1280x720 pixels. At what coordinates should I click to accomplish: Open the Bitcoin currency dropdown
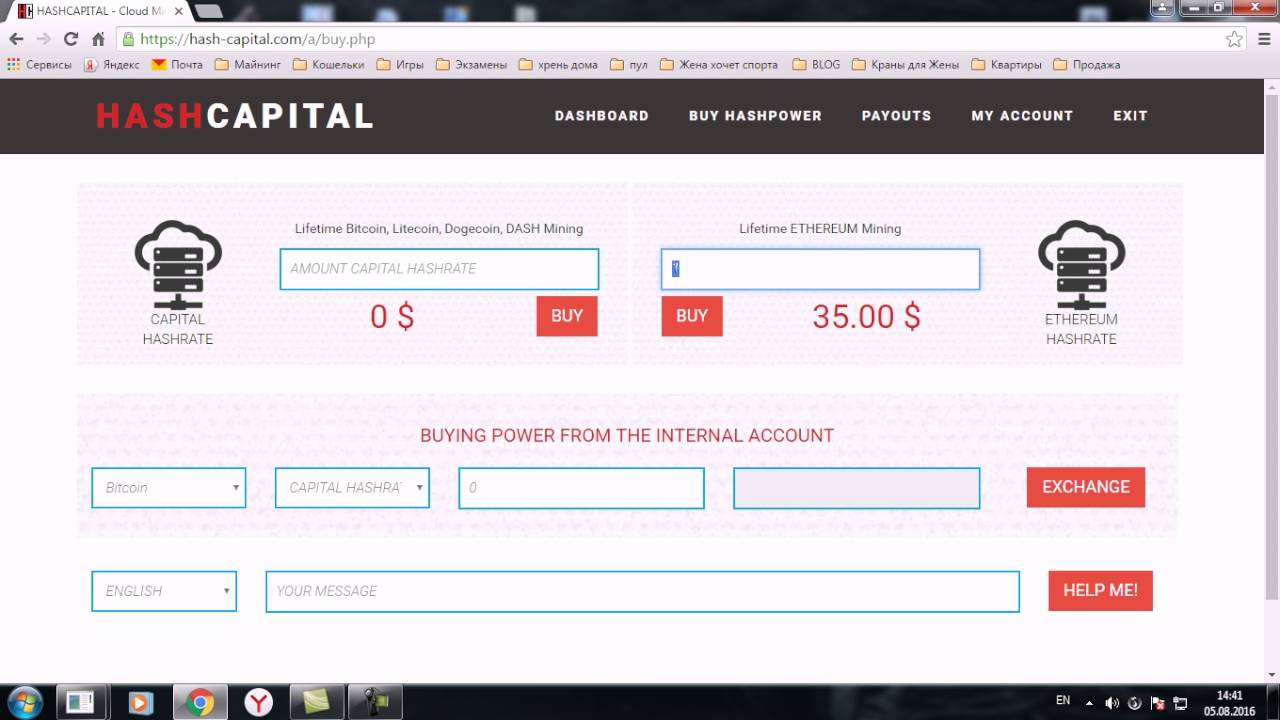[169, 488]
